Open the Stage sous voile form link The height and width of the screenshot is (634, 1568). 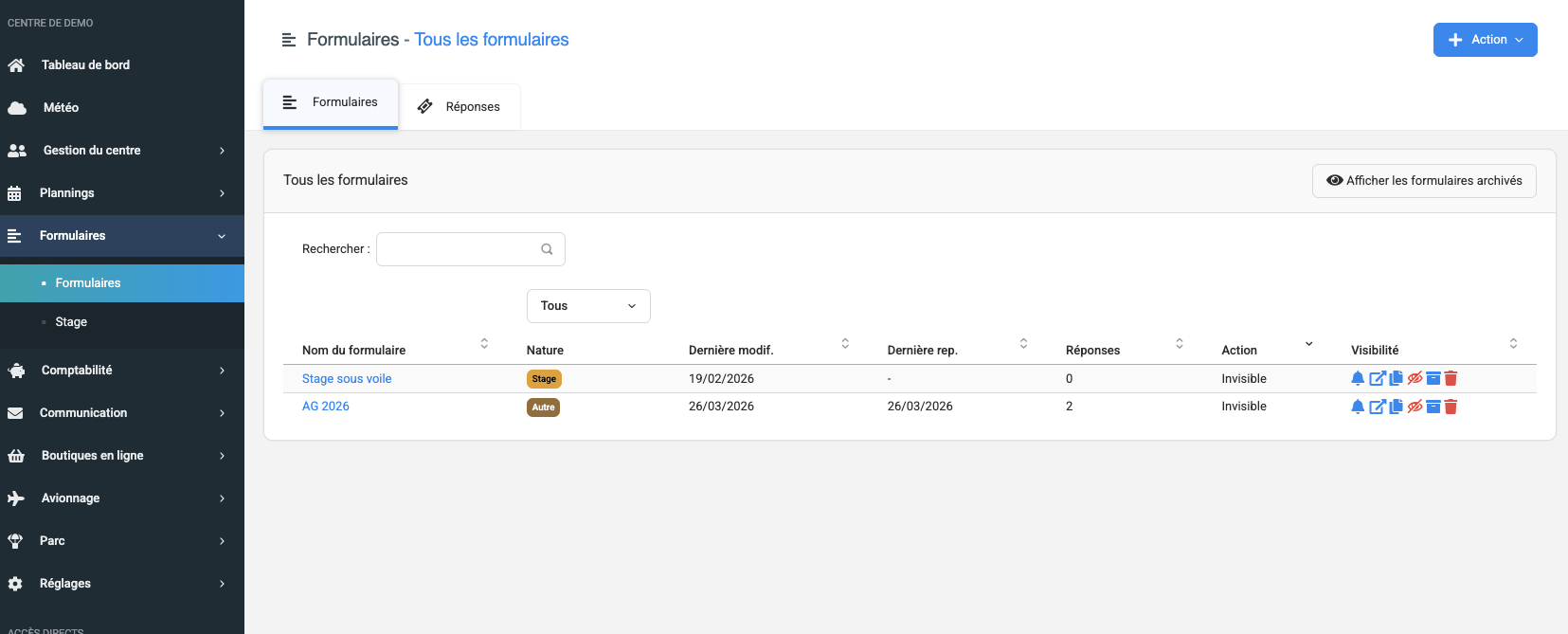[x=347, y=378]
